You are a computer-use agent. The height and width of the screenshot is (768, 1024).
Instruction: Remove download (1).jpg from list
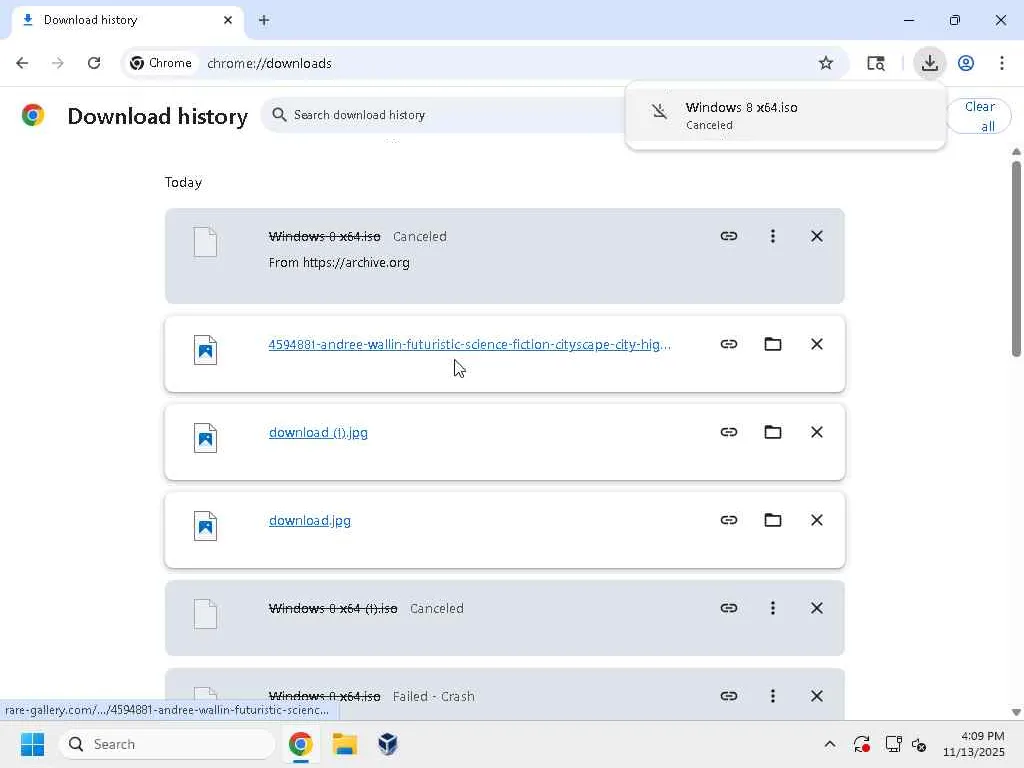816,432
